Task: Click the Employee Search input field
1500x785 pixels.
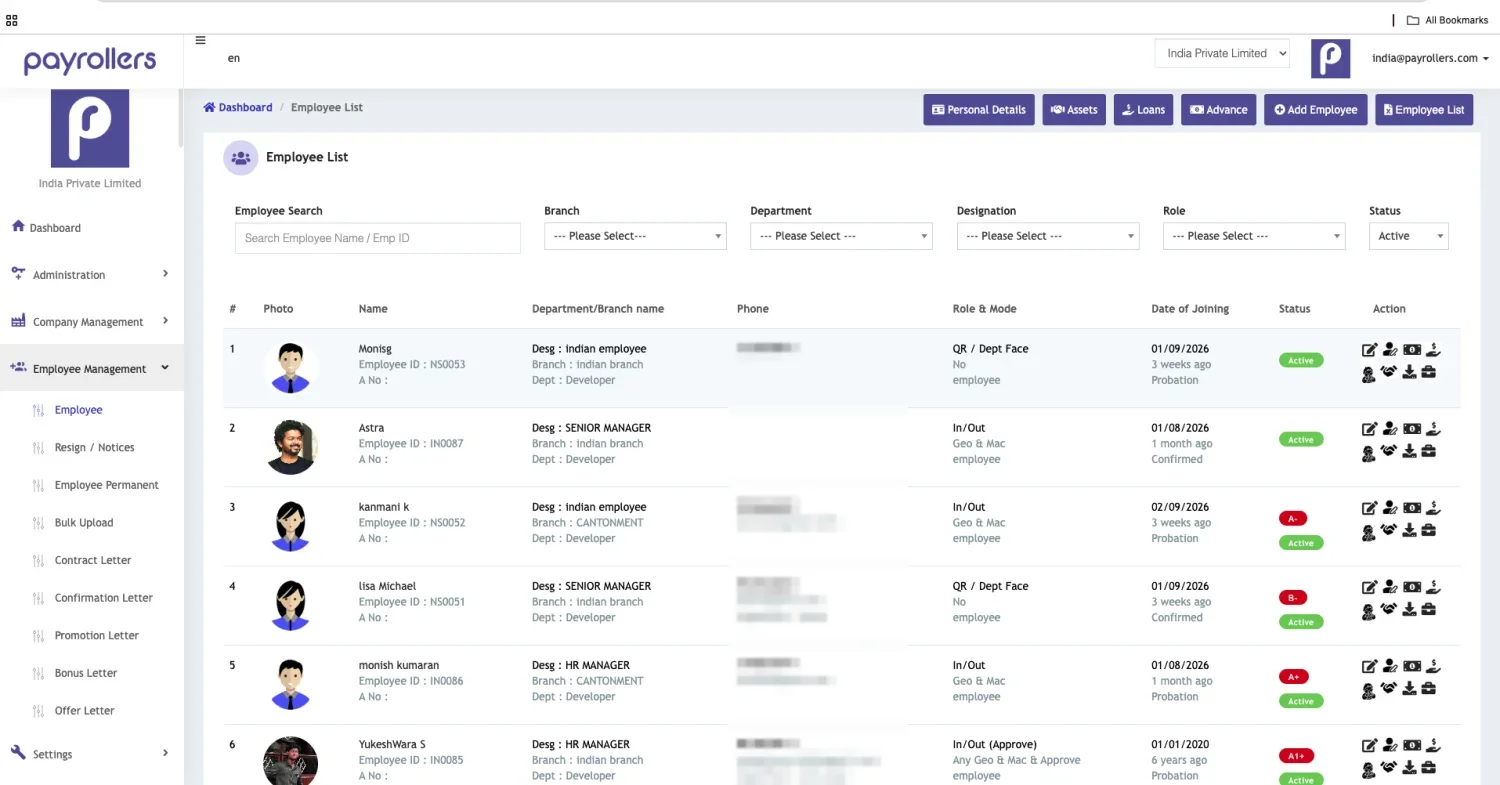Action: 378,238
